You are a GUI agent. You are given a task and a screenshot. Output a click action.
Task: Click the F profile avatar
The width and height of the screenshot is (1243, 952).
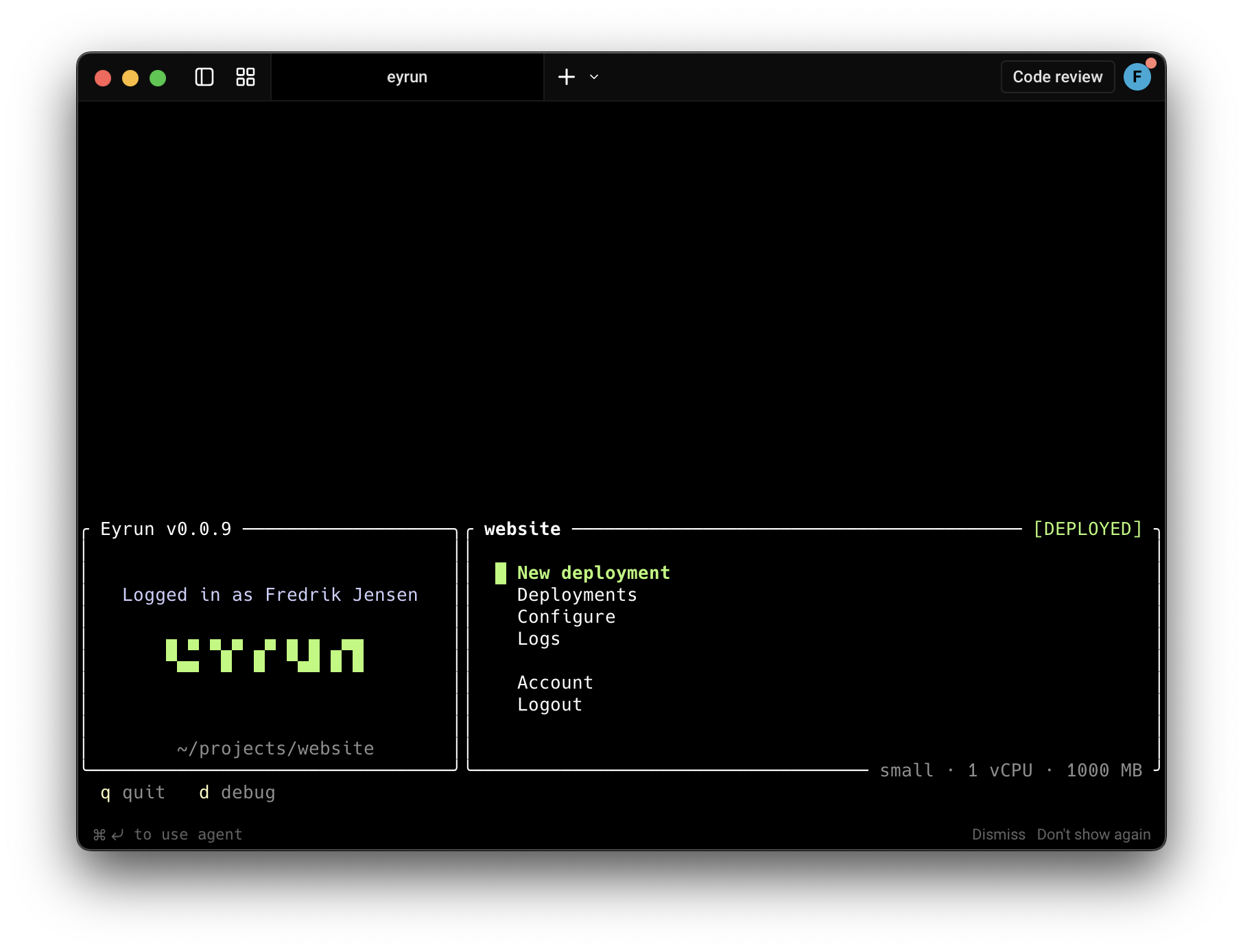[x=1138, y=77]
